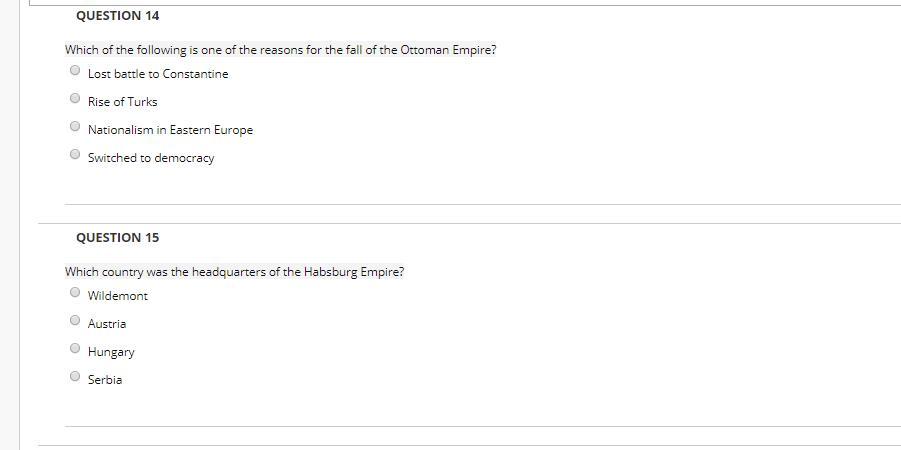
Task: Click the 'Wildemont' answer label
Action: tap(118, 296)
